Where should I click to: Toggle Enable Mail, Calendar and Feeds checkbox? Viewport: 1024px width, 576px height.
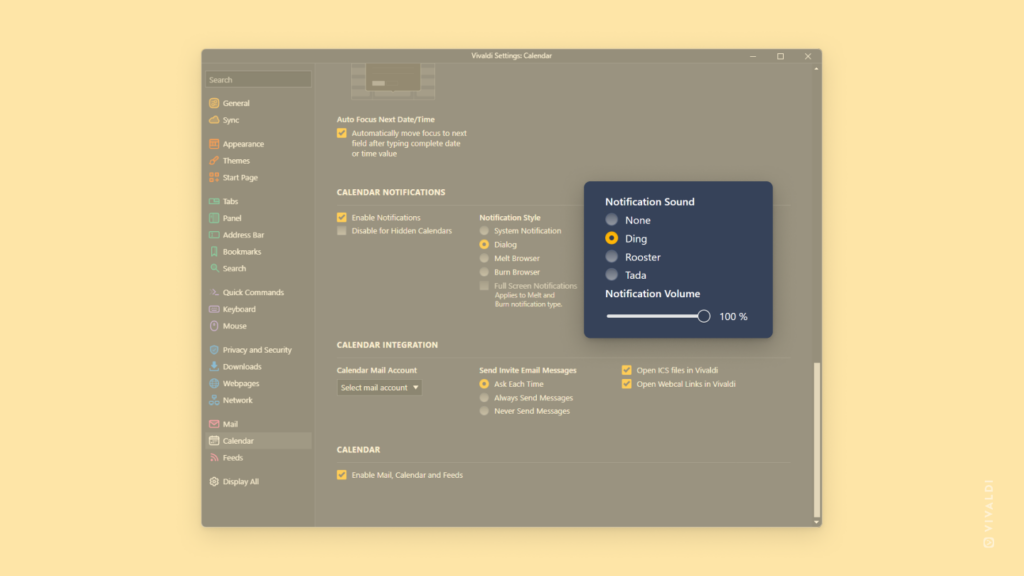[342, 475]
